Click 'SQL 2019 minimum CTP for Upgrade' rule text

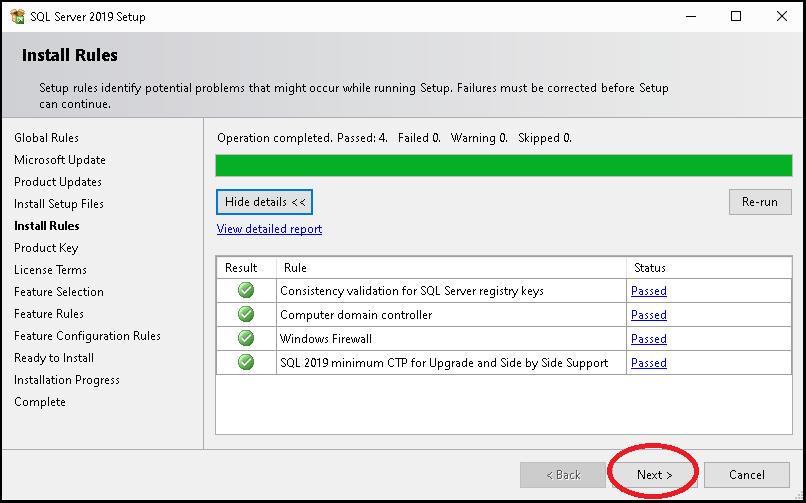444,363
